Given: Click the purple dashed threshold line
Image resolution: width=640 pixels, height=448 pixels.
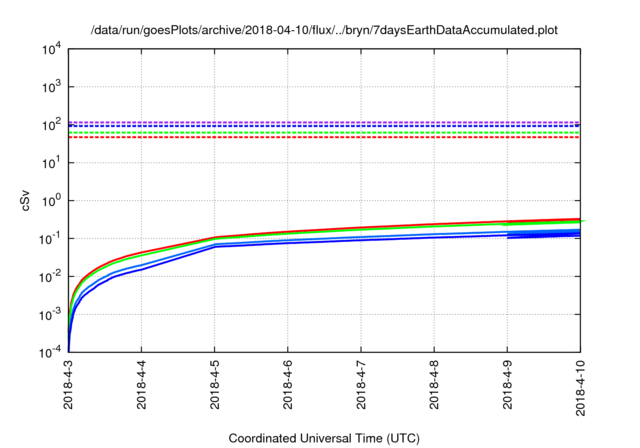Looking at the screenshot, I should [x=324, y=122].
